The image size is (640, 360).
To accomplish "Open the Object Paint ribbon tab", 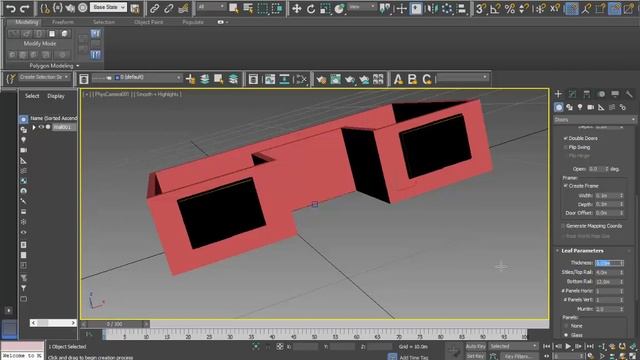I will coord(149,22).
